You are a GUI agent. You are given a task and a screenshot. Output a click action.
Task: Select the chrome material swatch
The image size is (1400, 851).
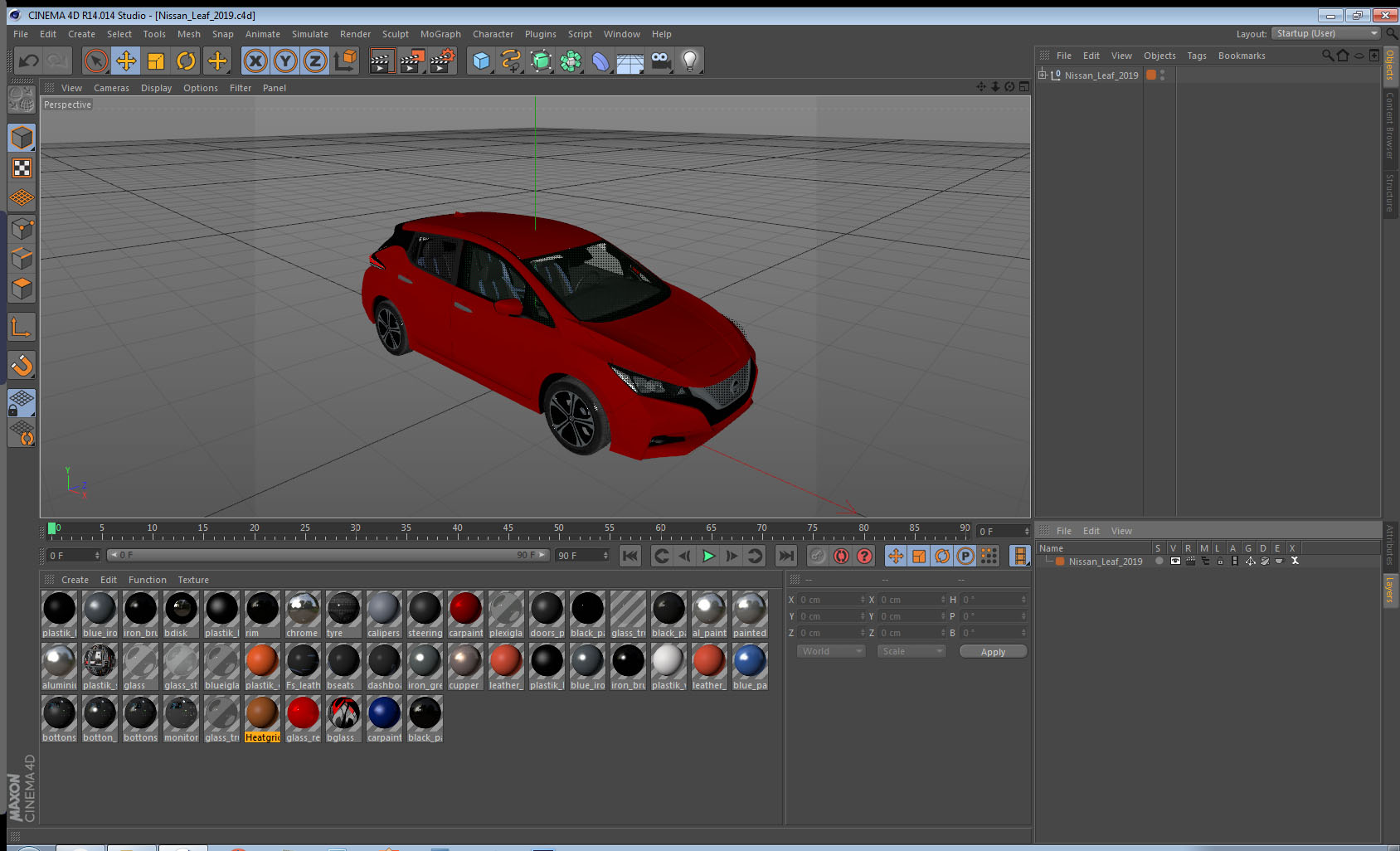coord(303,614)
